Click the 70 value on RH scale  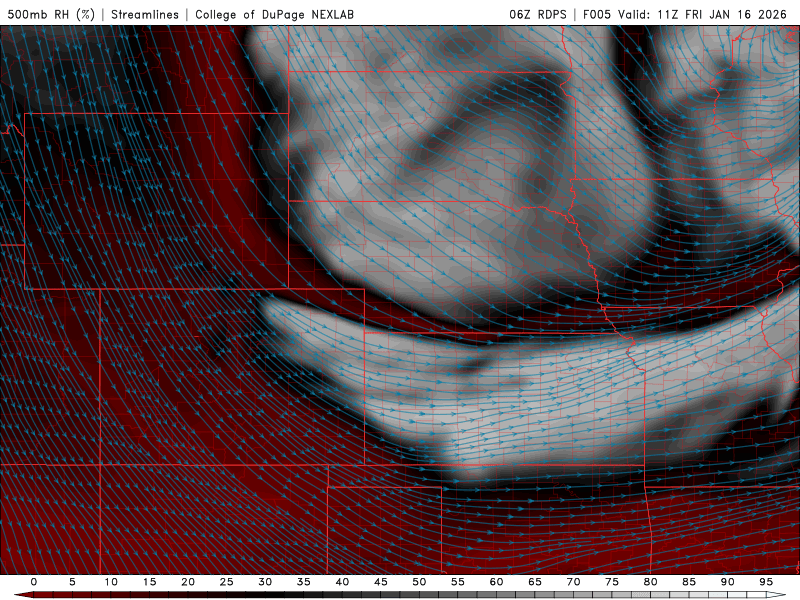click(573, 582)
